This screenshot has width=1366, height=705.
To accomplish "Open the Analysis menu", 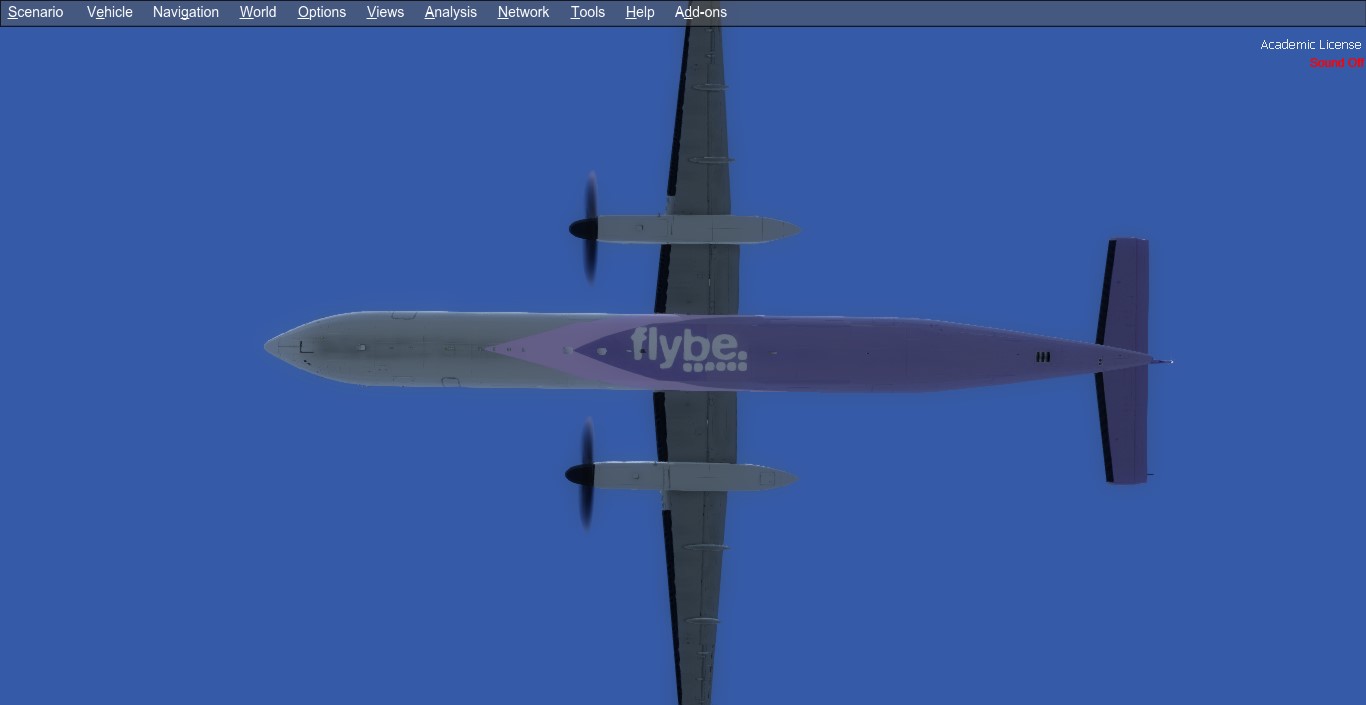I will (451, 12).
